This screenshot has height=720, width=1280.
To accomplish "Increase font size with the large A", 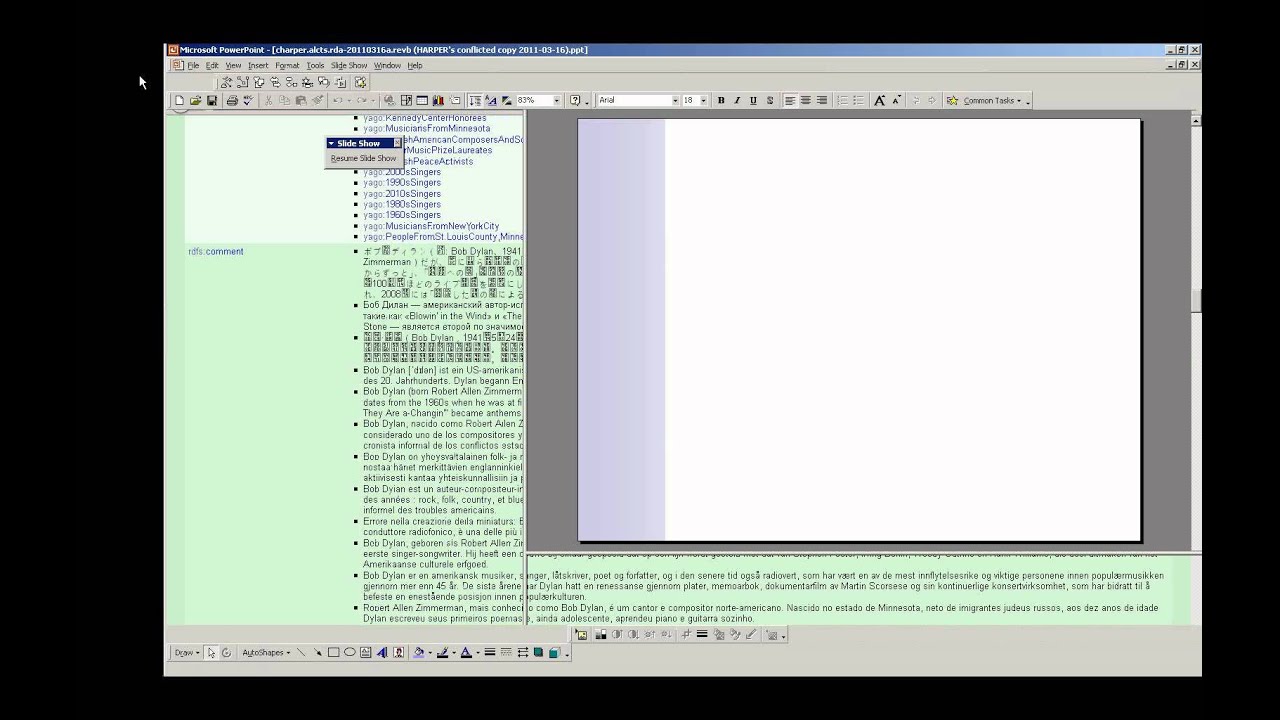I will pos(879,100).
